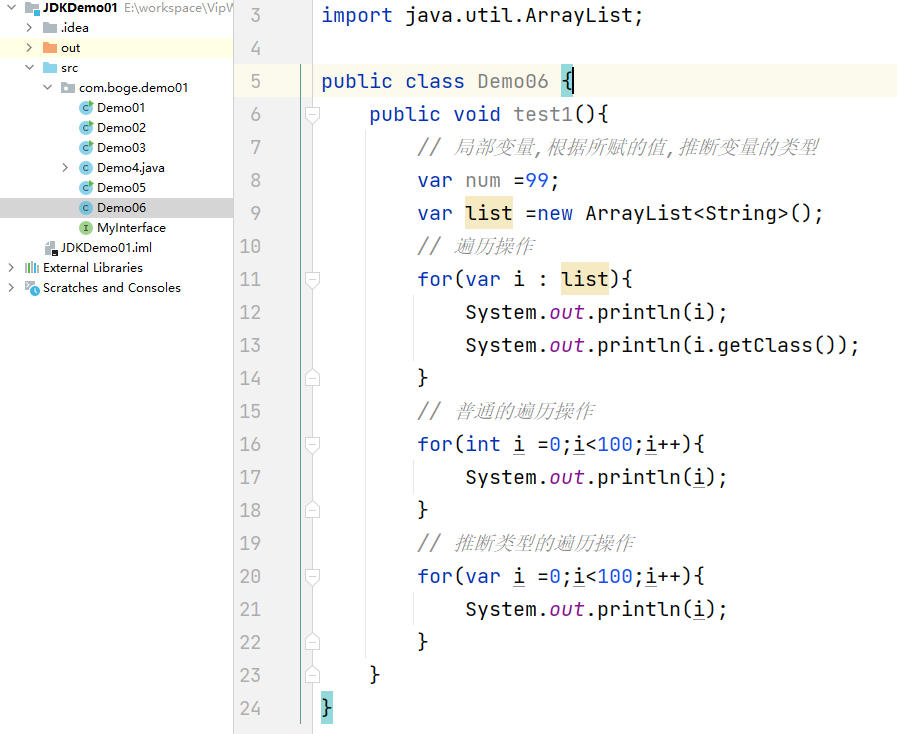Click fold end marker on line 22
Image resolution: width=897 pixels, height=734 pixels.
[x=312, y=642]
